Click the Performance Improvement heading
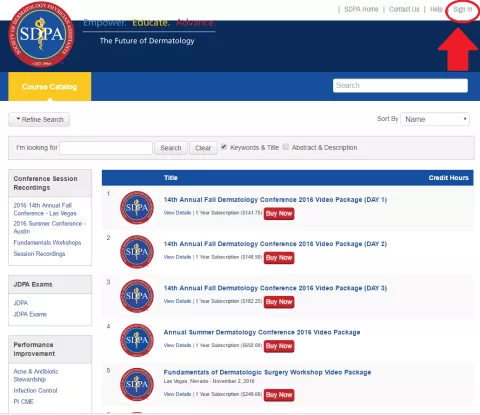 (x=34, y=349)
